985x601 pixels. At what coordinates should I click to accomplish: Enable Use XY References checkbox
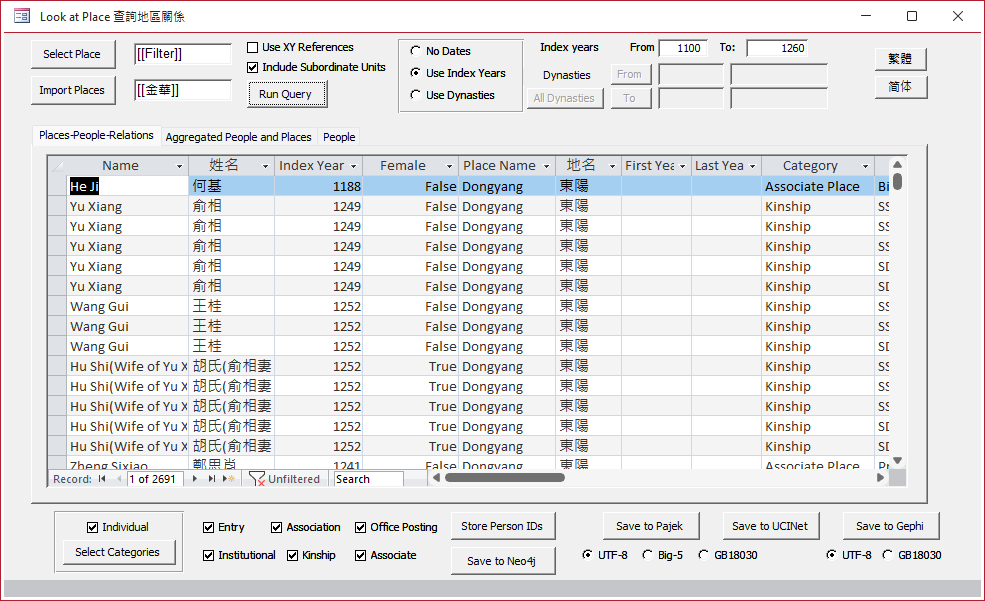tap(253, 47)
